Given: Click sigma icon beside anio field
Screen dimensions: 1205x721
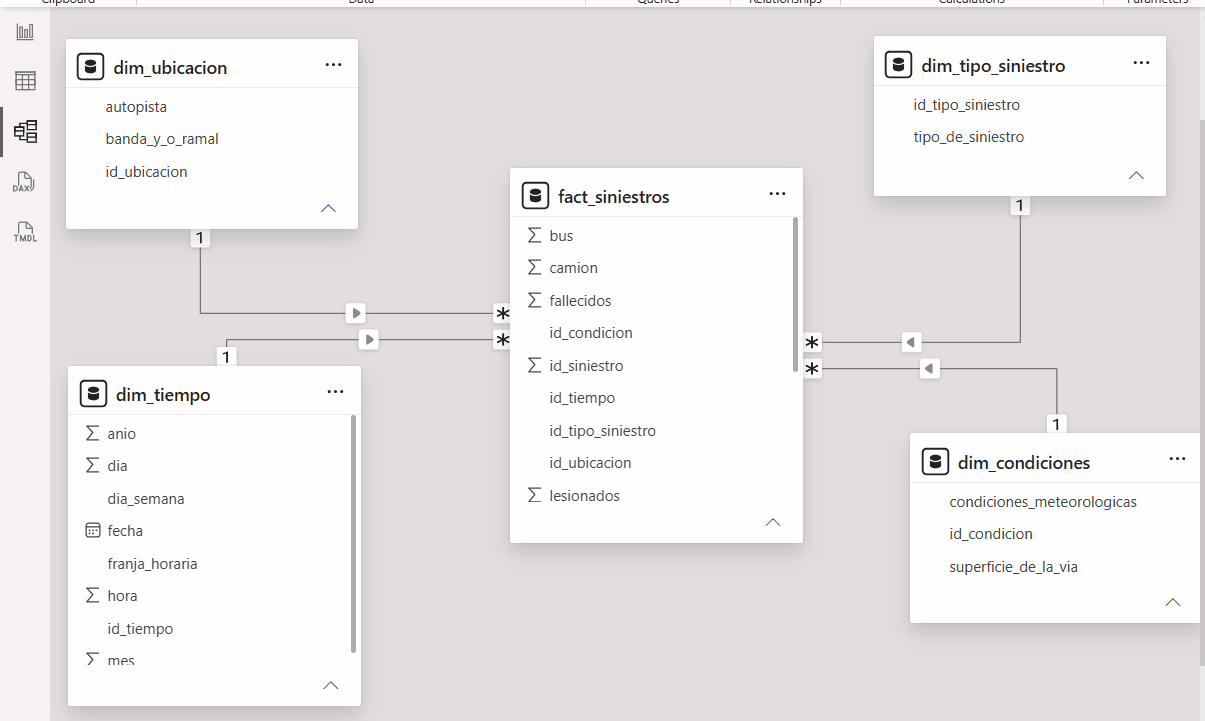Looking at the screenshot, I should point(92,434).
